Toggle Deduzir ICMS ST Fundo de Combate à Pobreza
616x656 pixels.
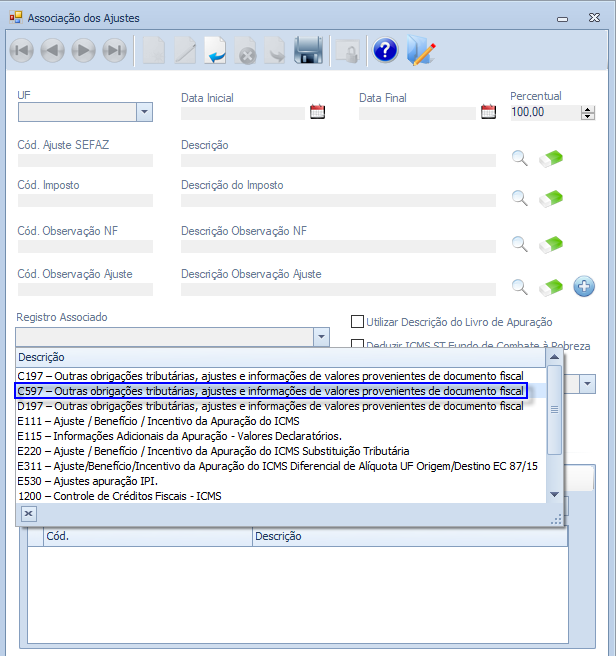(357, 344)
